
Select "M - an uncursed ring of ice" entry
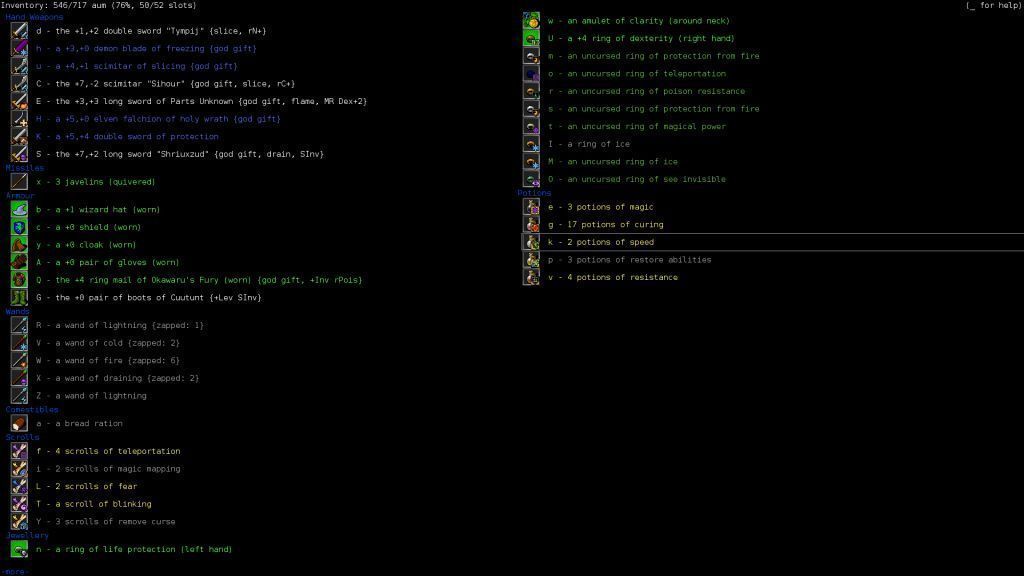point(613,162)
